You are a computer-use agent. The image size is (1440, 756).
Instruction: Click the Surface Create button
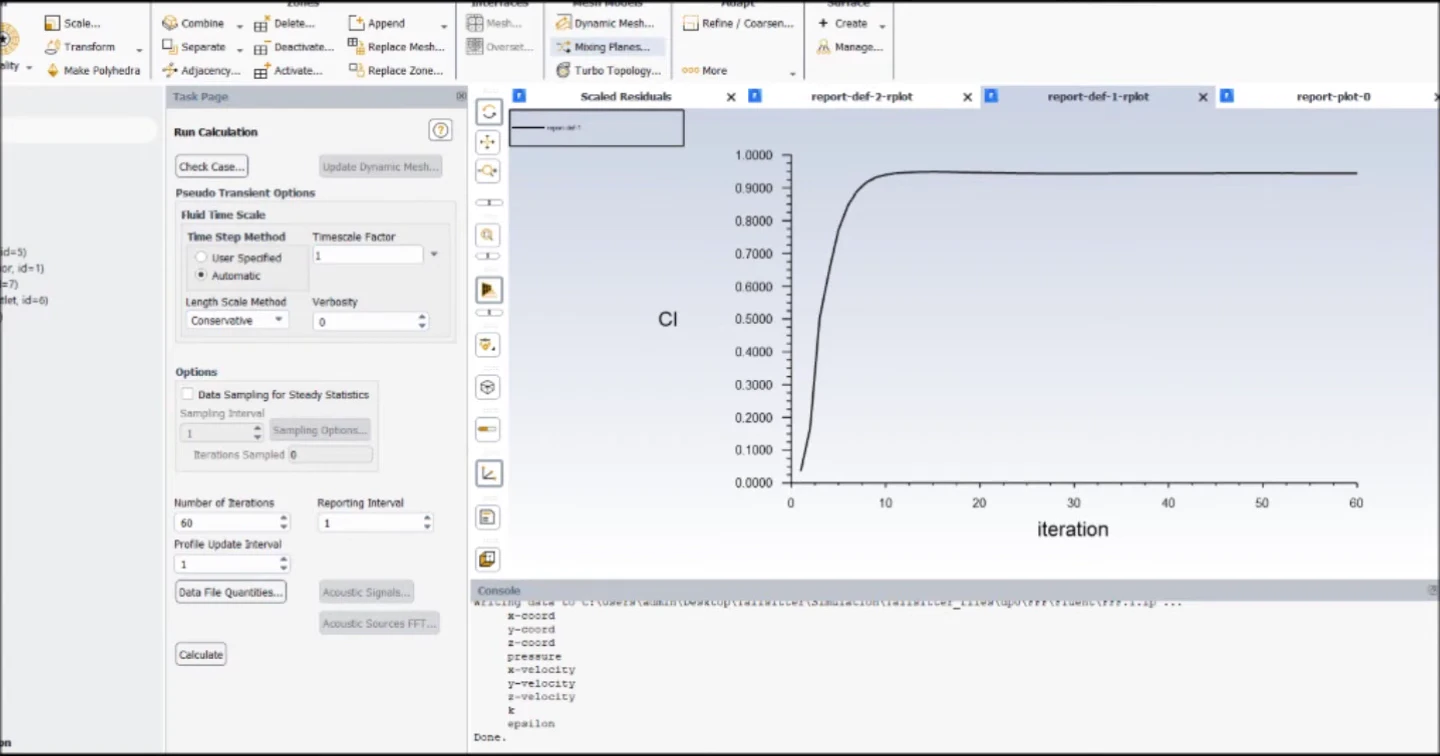[842, 23]
